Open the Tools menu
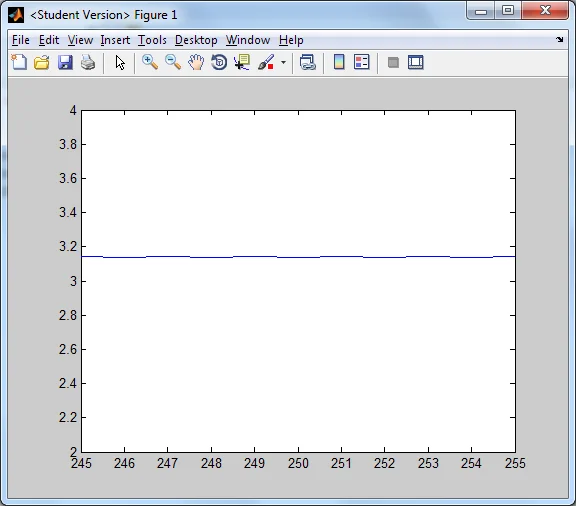576x506 pixels. click(152, 40)
